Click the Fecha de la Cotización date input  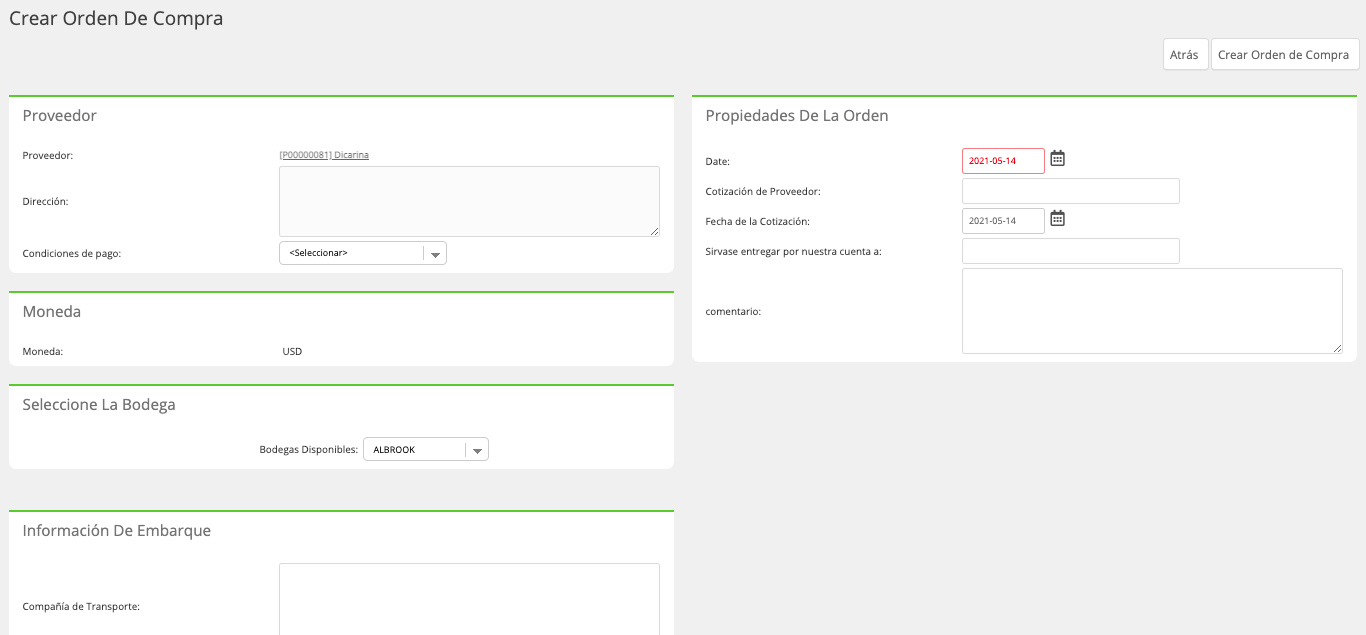click(1003, 221)
